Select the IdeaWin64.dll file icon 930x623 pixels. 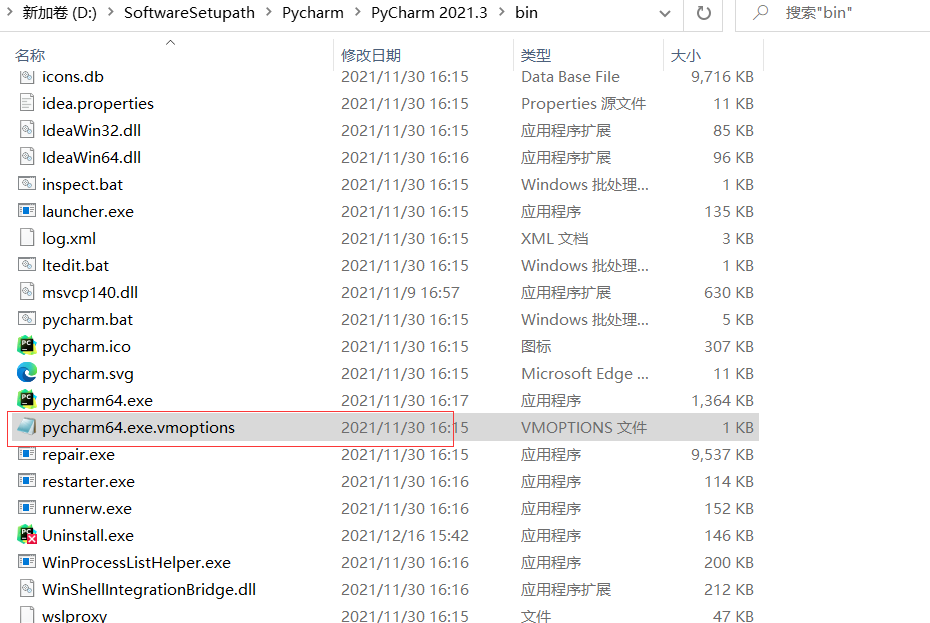(27, 157)
